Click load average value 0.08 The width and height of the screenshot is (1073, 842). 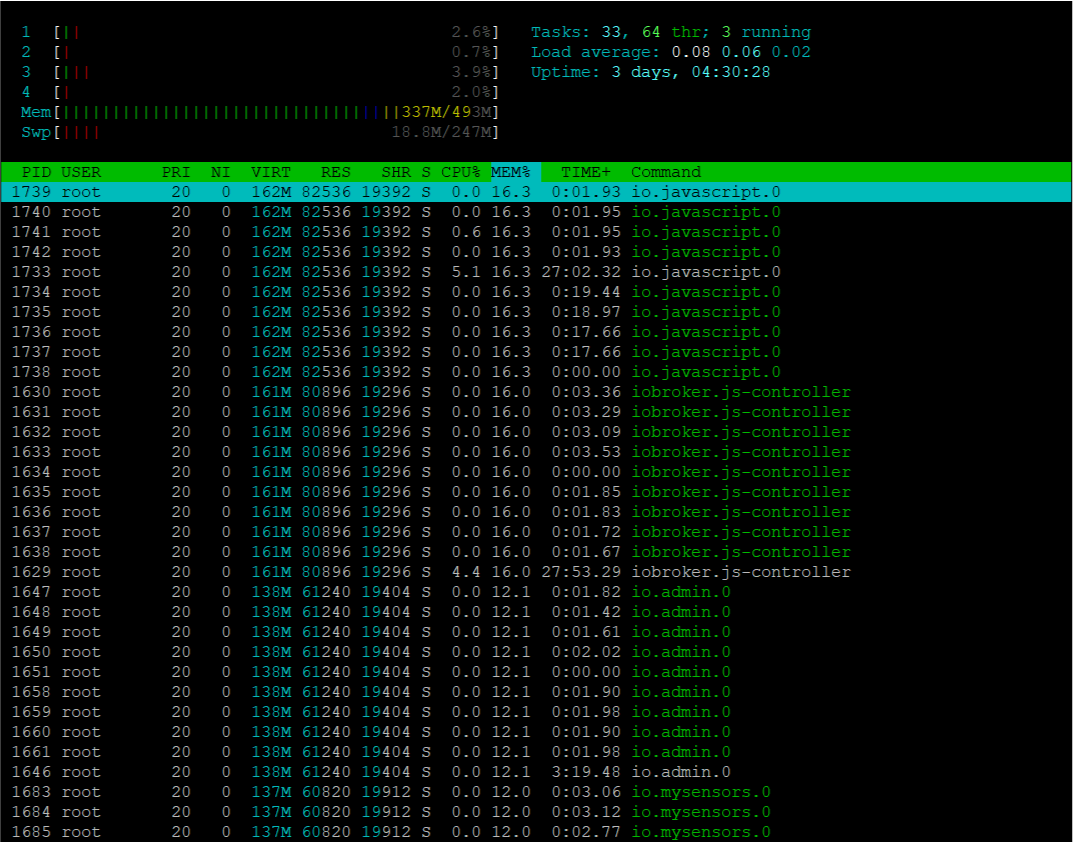tap(690, 52)
